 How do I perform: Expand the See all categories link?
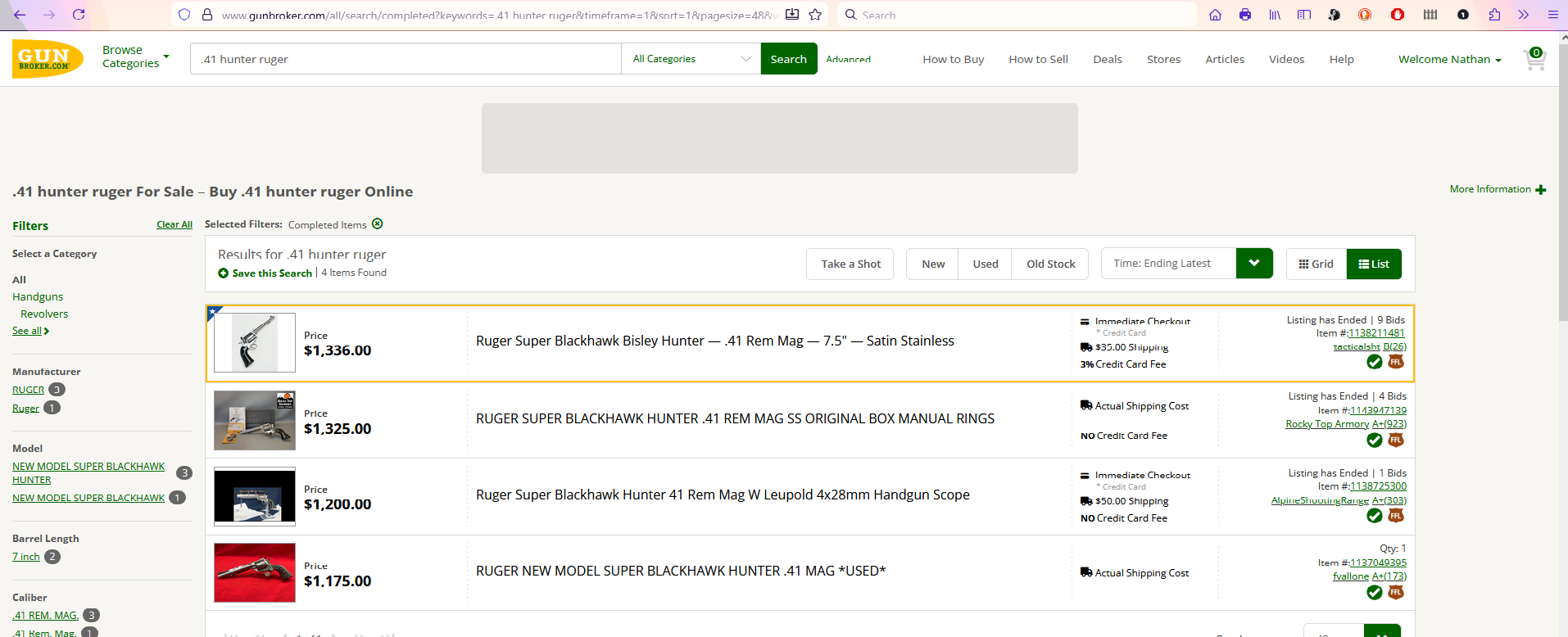tap(30, 331)
